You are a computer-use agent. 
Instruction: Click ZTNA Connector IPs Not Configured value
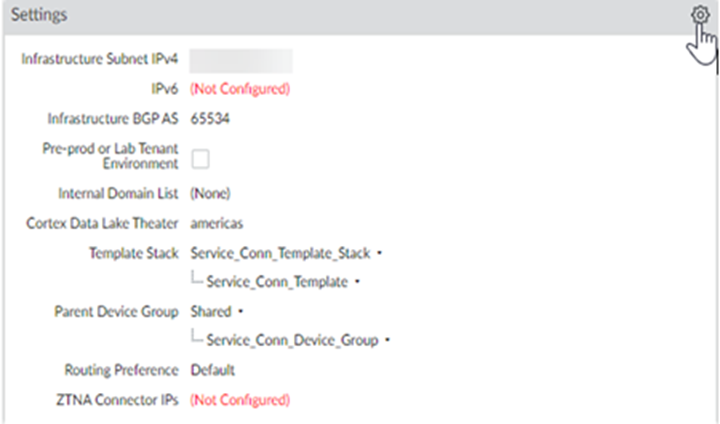click(240, 400)
